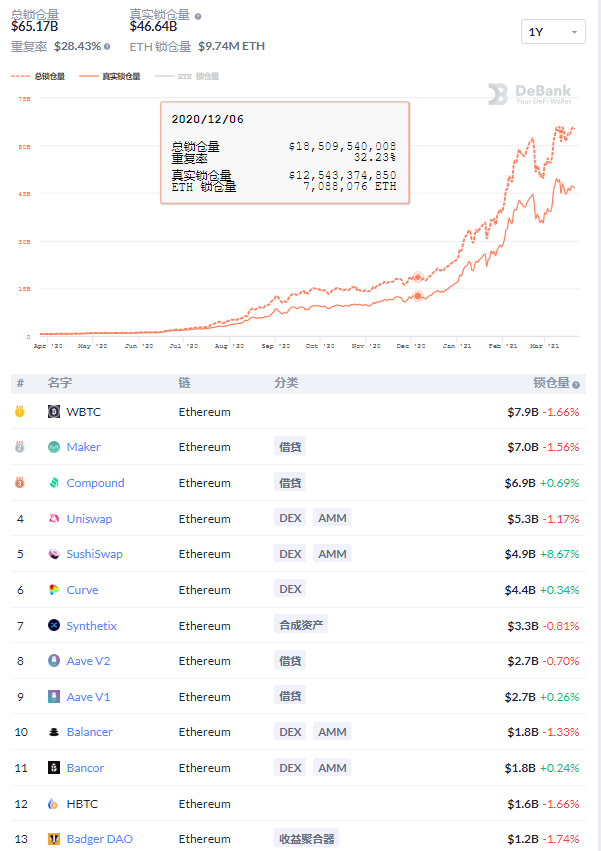Click the help icon beside 真实锁仓量
The width and height of the screenshot is (601, 851).
point(197,16)
